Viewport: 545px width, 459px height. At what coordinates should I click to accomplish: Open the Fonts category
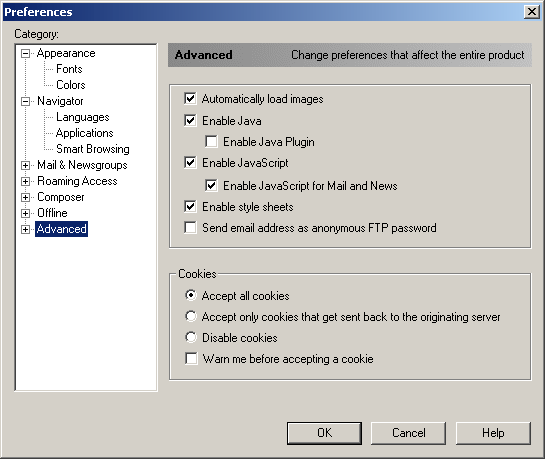click(x=69, y=69)
